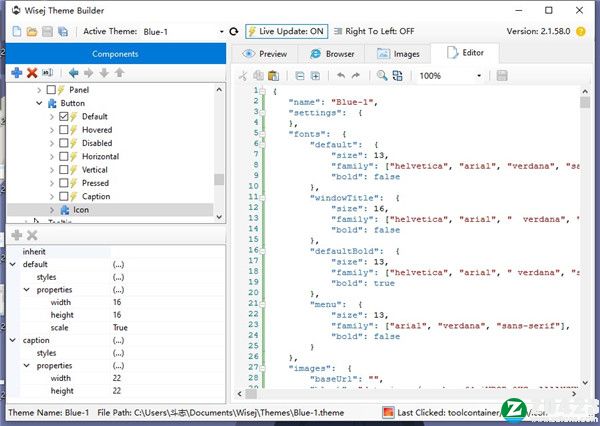Check the Disabled state checkbox
Viewport: 600px width, 426px height.
coord(64,143)
